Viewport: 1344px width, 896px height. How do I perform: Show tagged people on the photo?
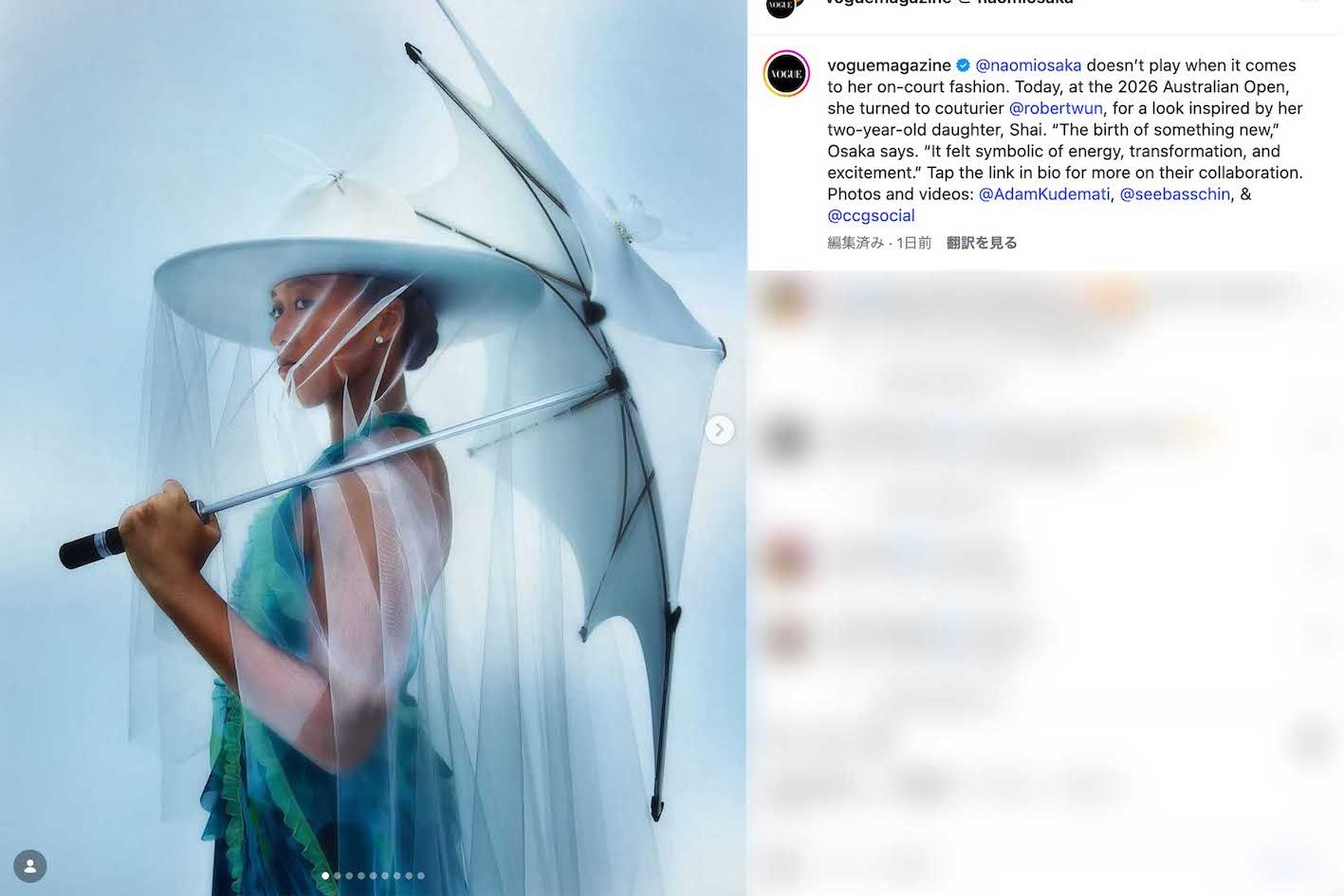(30, 867)
